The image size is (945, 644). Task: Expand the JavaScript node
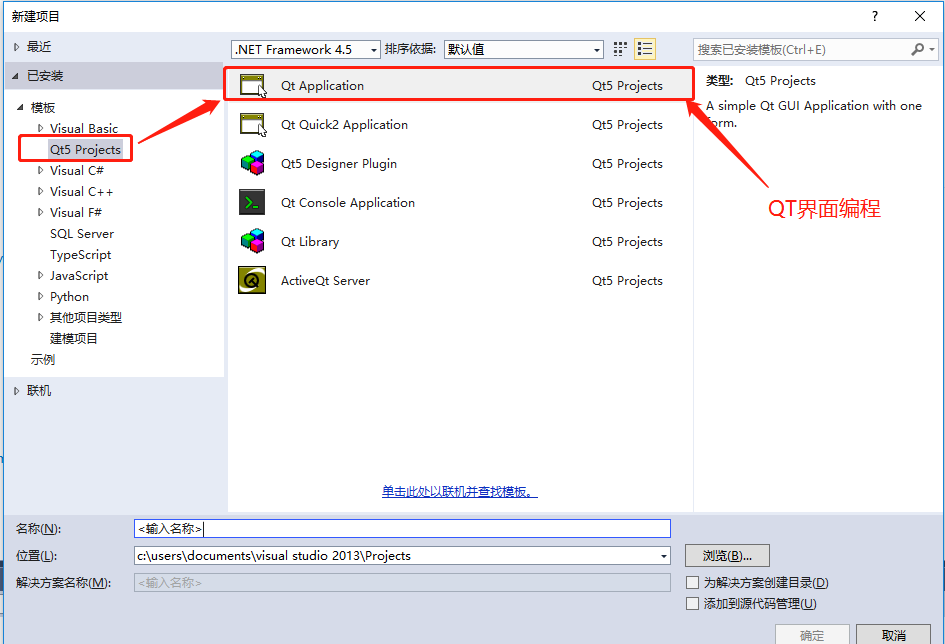coord(40,275)
